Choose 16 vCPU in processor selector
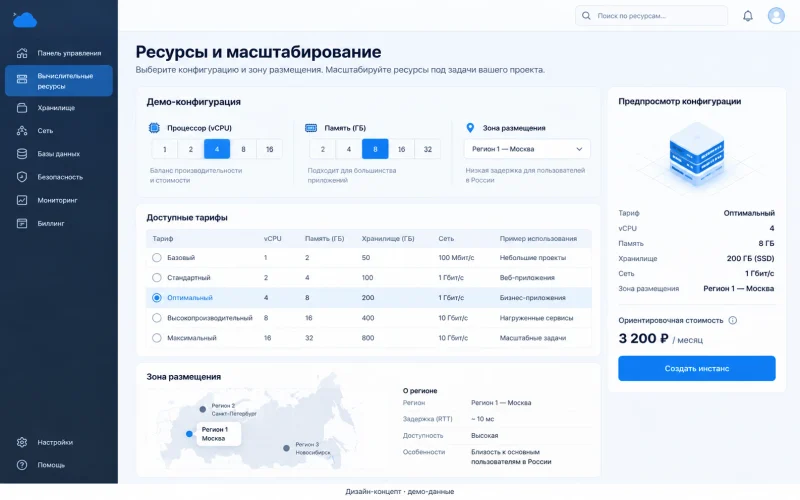Viewport: 800px width, 500px height. 269,149
